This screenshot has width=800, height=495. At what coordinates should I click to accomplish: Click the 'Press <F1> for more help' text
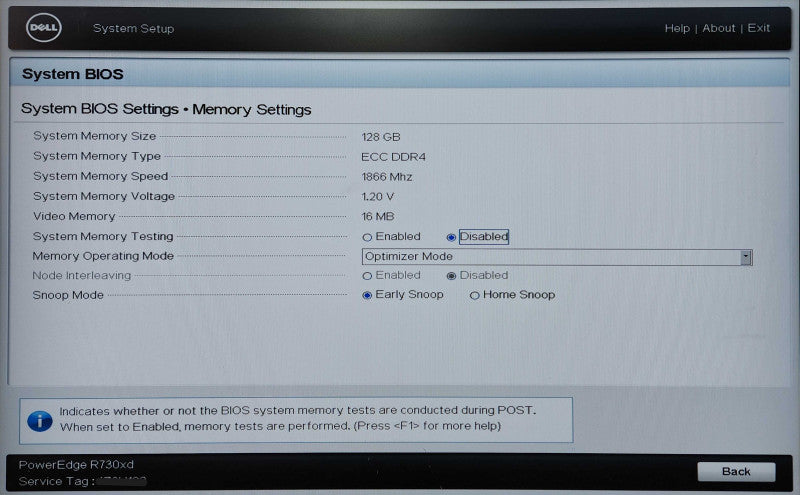(x=428, y=426)
